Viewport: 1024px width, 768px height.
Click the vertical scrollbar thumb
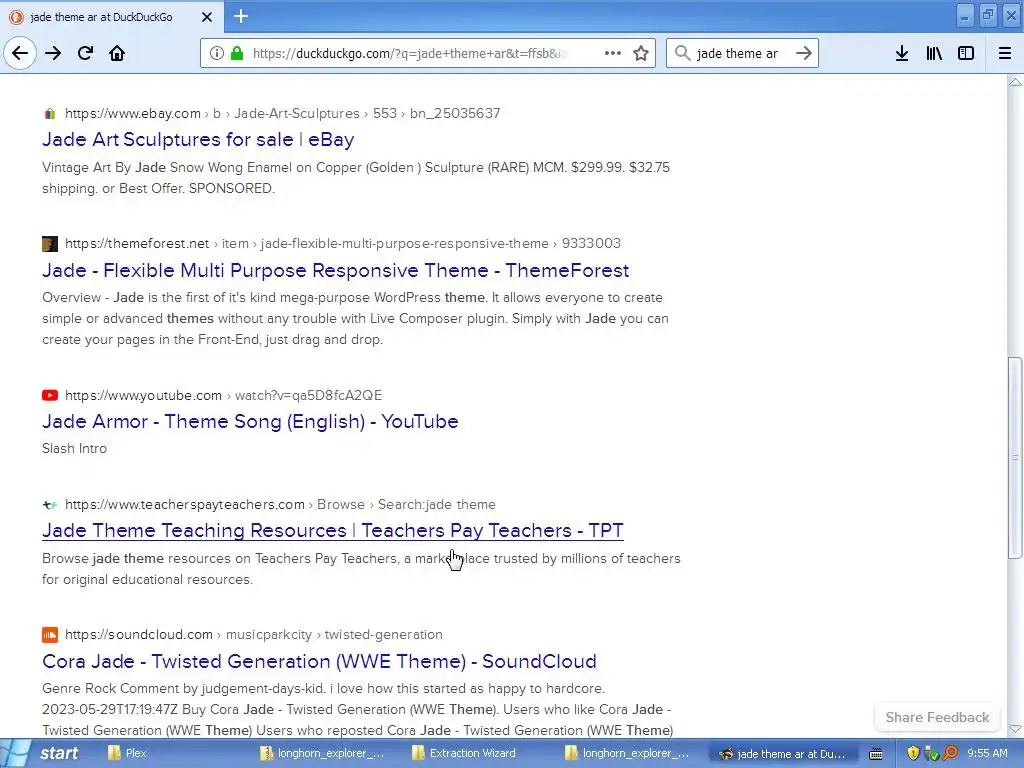[x=1014, y=457]
